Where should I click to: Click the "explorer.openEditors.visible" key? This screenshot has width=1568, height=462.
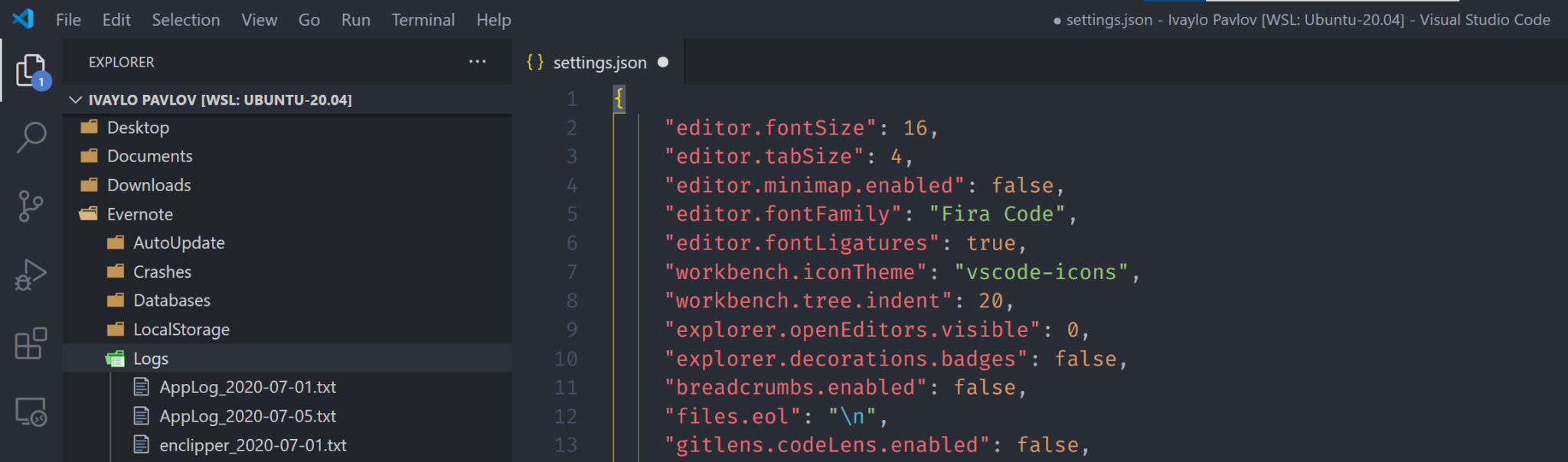click(852, 330)
